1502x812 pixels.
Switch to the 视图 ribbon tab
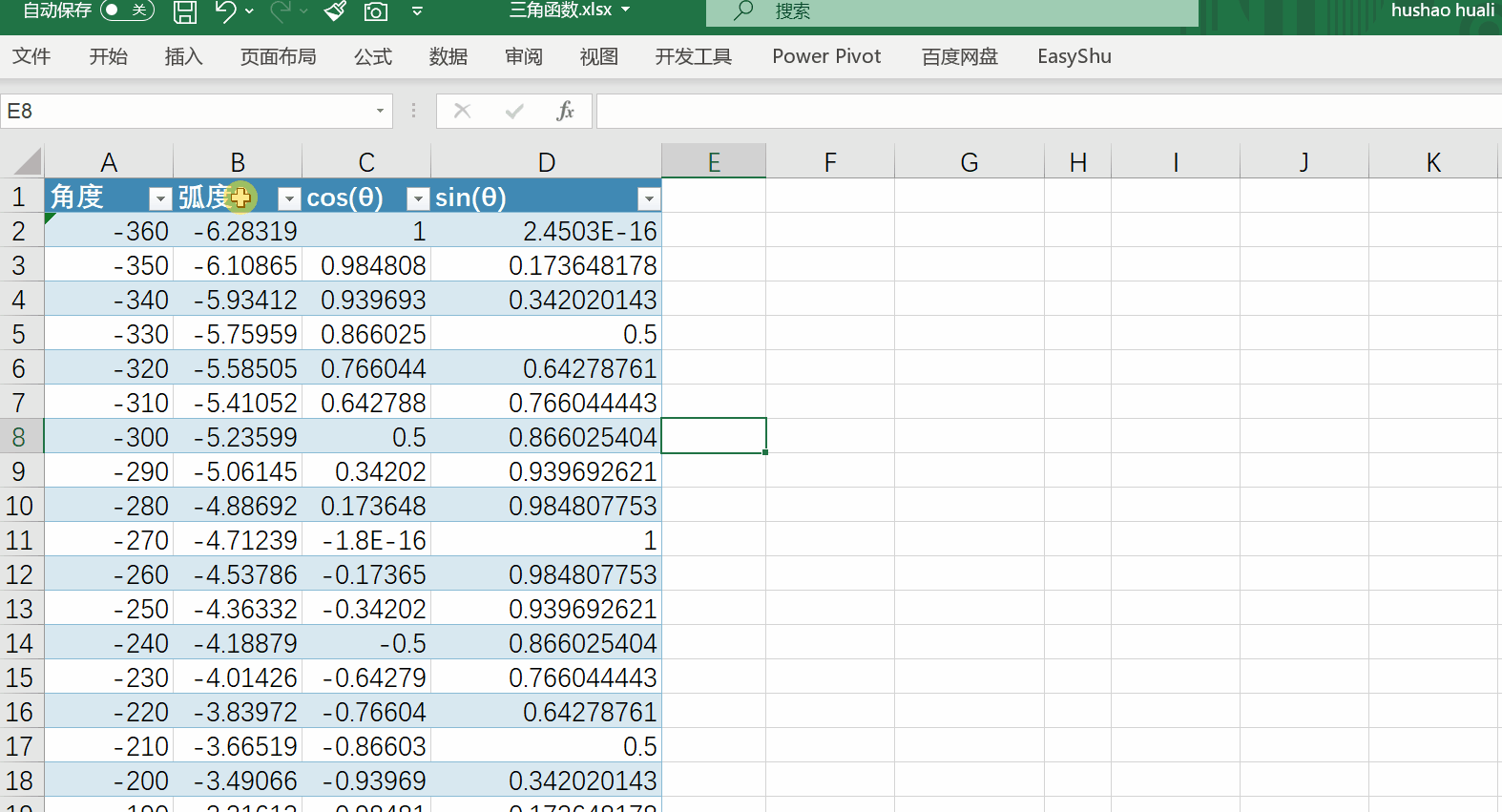(x=599, y=56)
